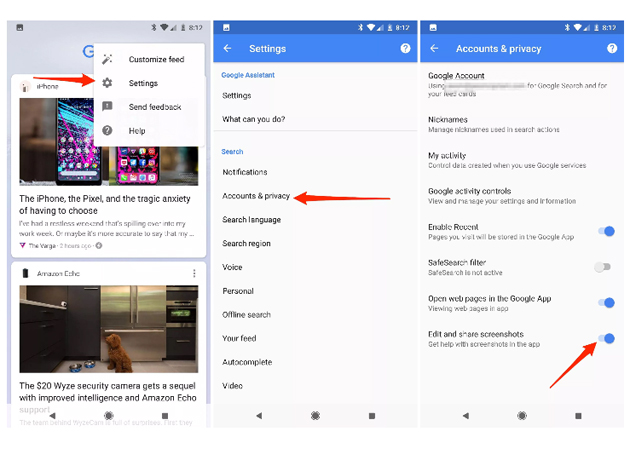This screenshot has width=630, height=460.
Task: Open Notifications settings entry
Action: tap(245, 172)
